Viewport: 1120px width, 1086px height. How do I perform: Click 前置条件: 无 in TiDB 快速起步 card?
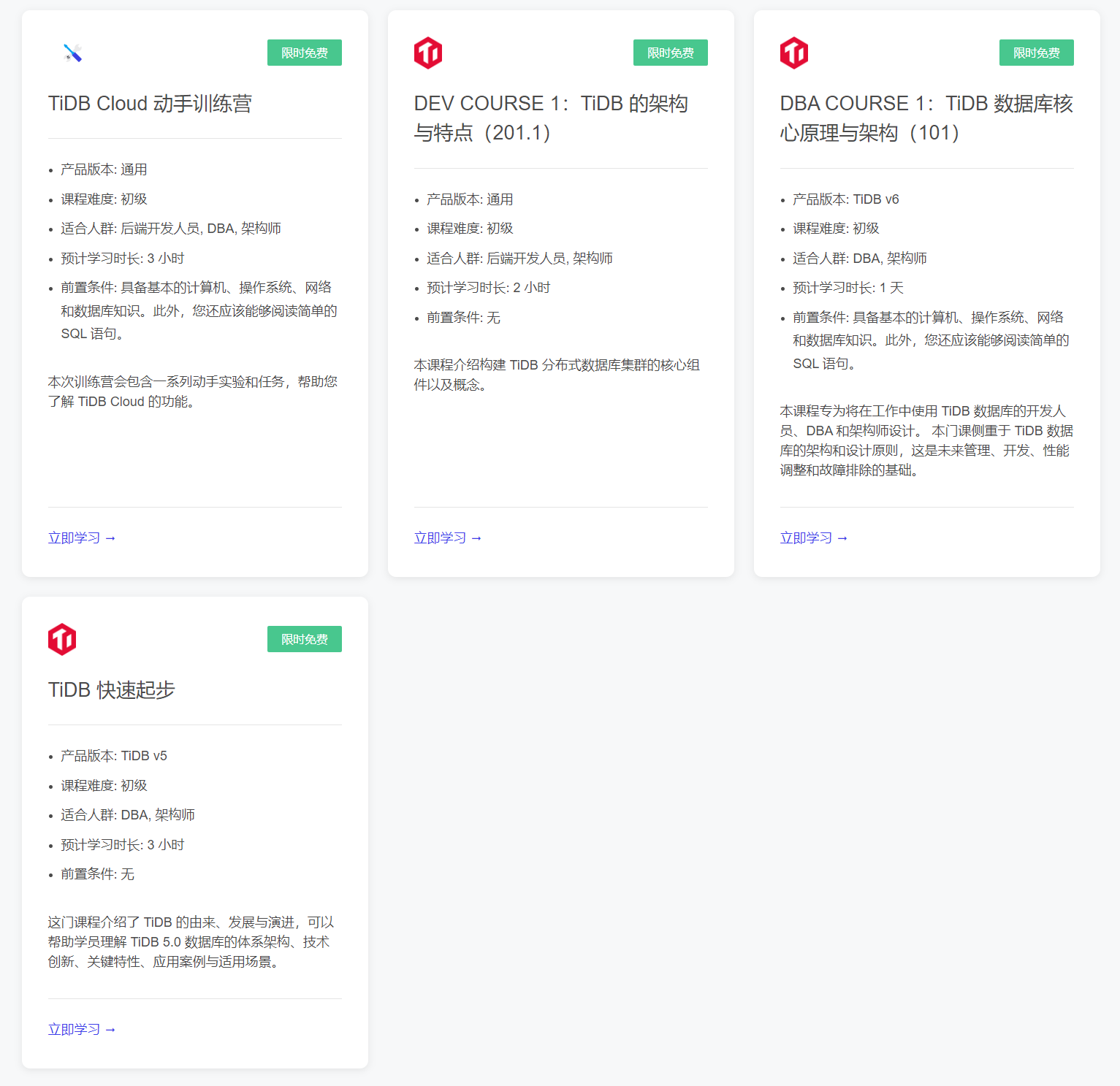point(98,874)
